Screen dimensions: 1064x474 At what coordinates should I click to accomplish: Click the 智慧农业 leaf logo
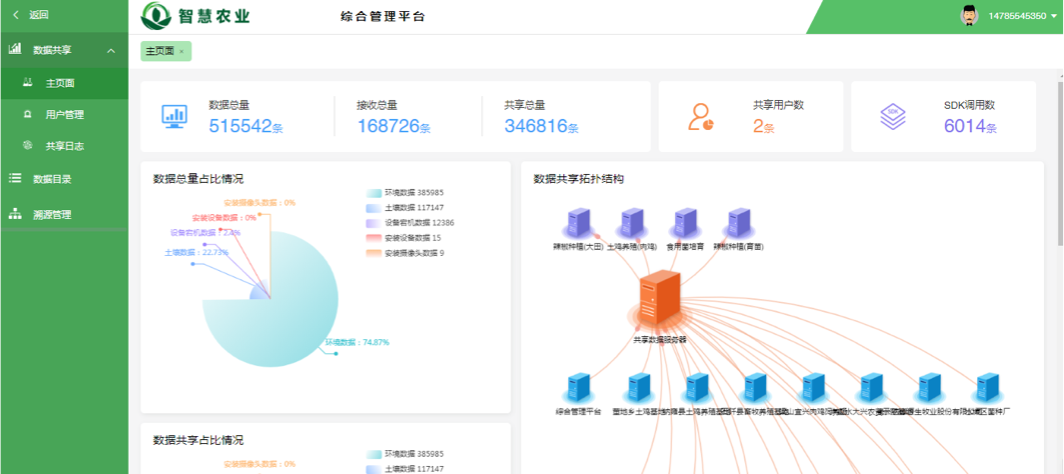[157, 16]
